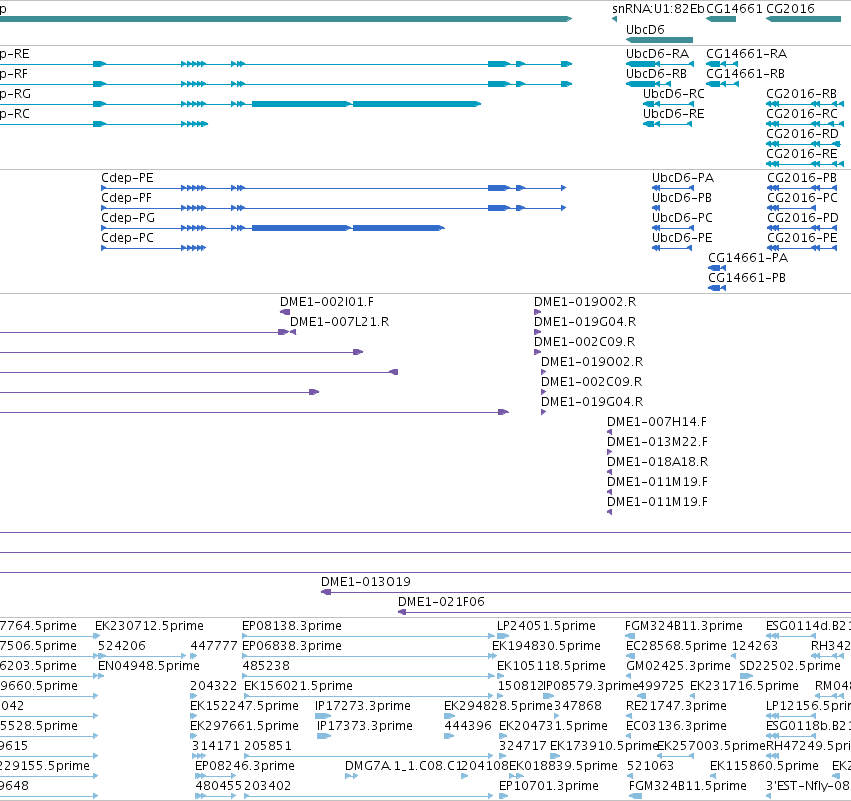
Task: Open EK194830.5prime EST
Action: (495, 656)
